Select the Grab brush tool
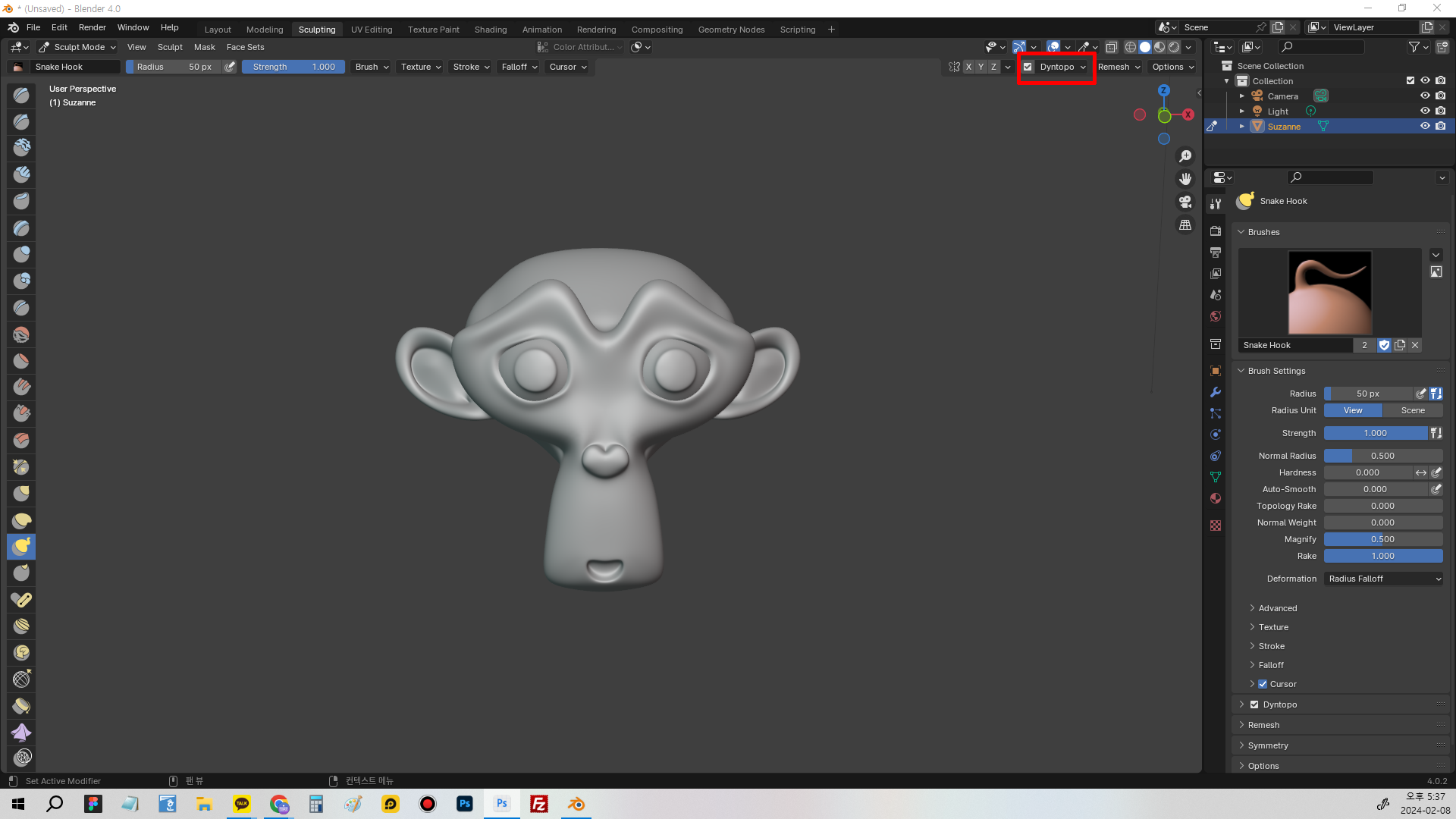 21,493
